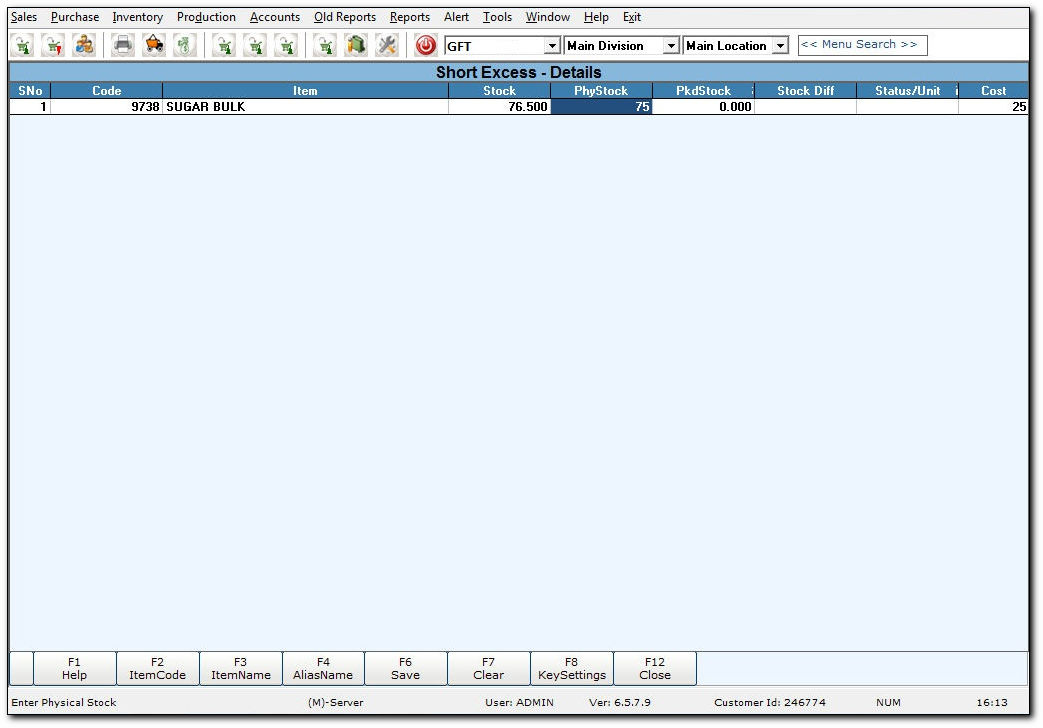This screenshot has height=728, width=1043.
Task: Open the Help menu in menu bar
Action: pos(596,17)
